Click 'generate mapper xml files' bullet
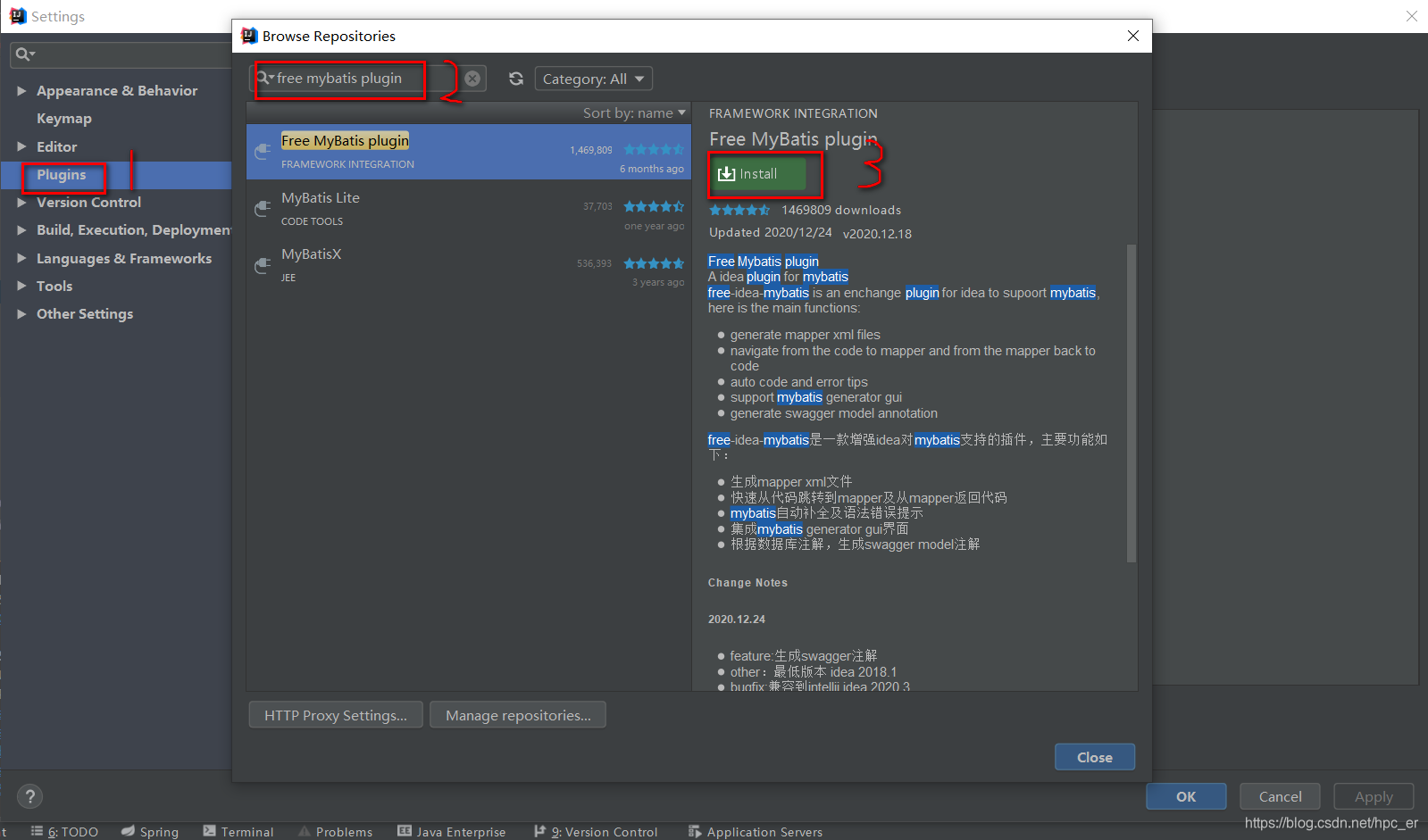The height and width of the screenshot is (840, 1428). (x=806, y=335)
